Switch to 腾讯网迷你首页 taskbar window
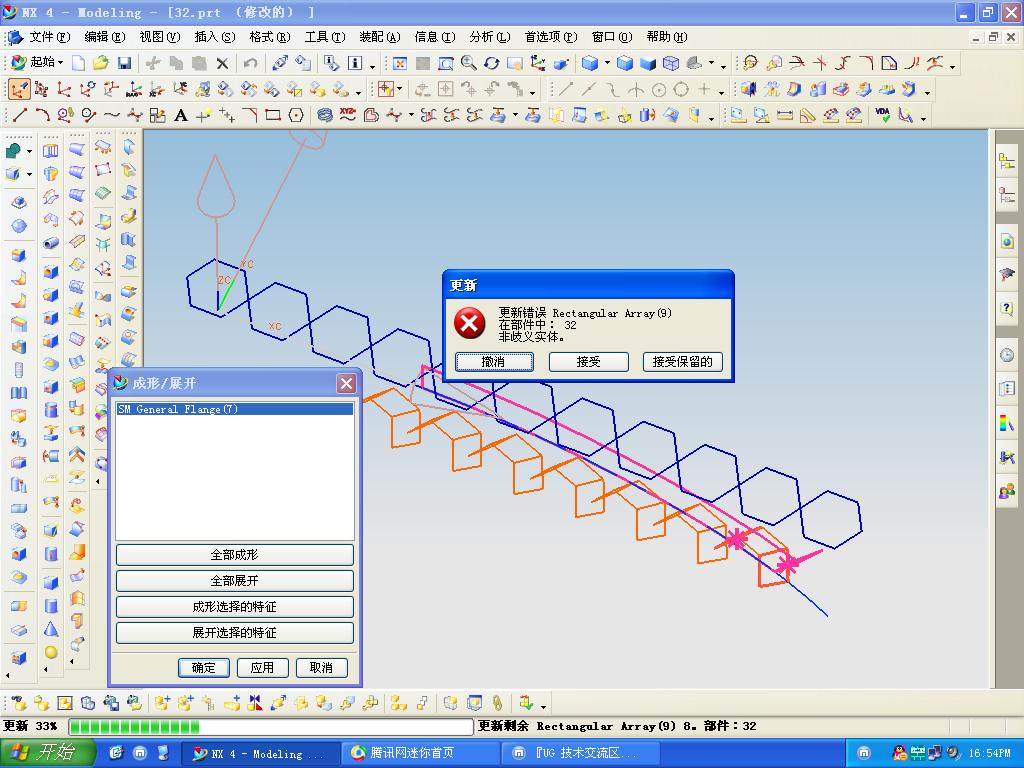 tap(421, 753)
